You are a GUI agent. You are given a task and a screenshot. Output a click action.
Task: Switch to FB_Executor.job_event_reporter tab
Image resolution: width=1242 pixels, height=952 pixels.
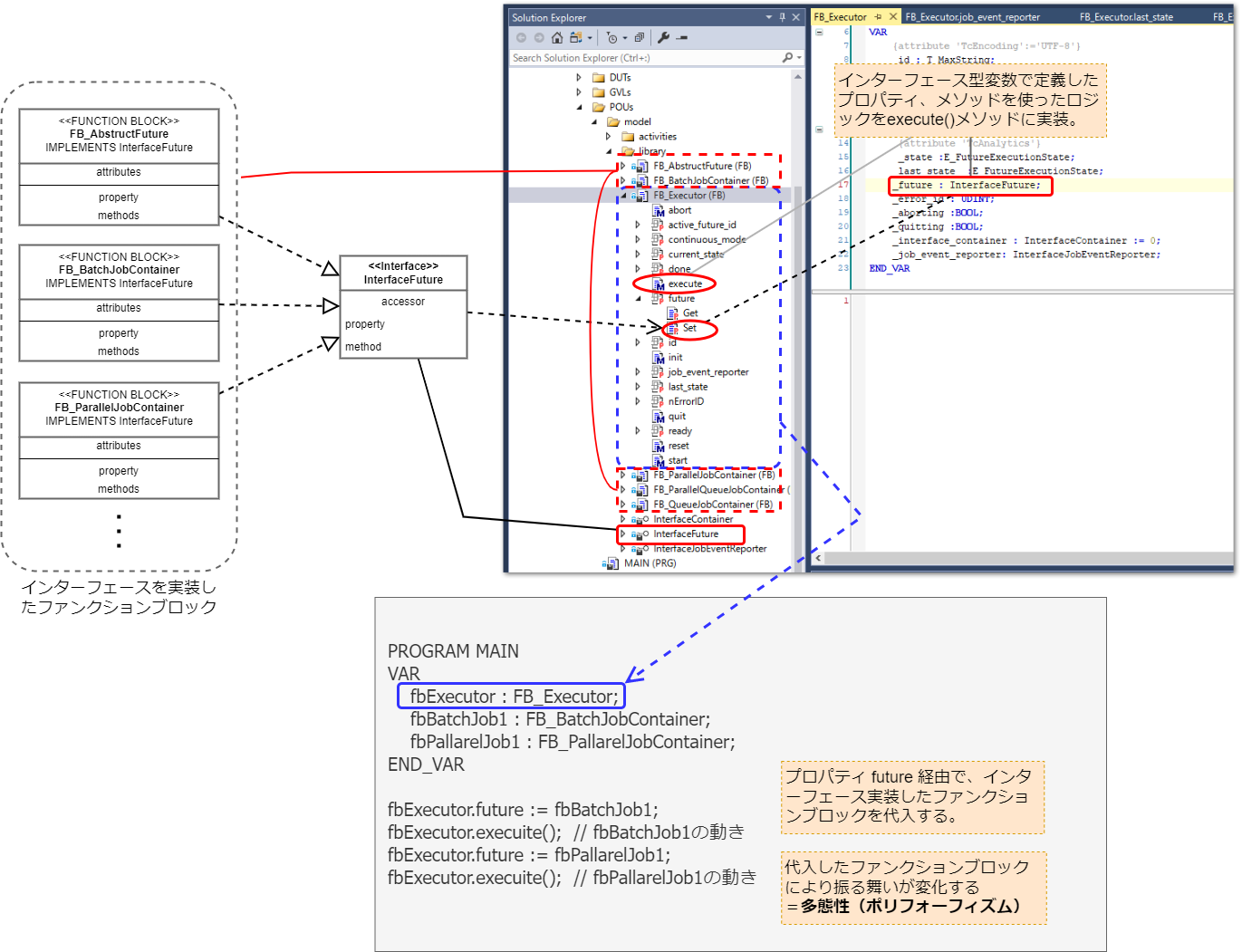click(972, 17)
